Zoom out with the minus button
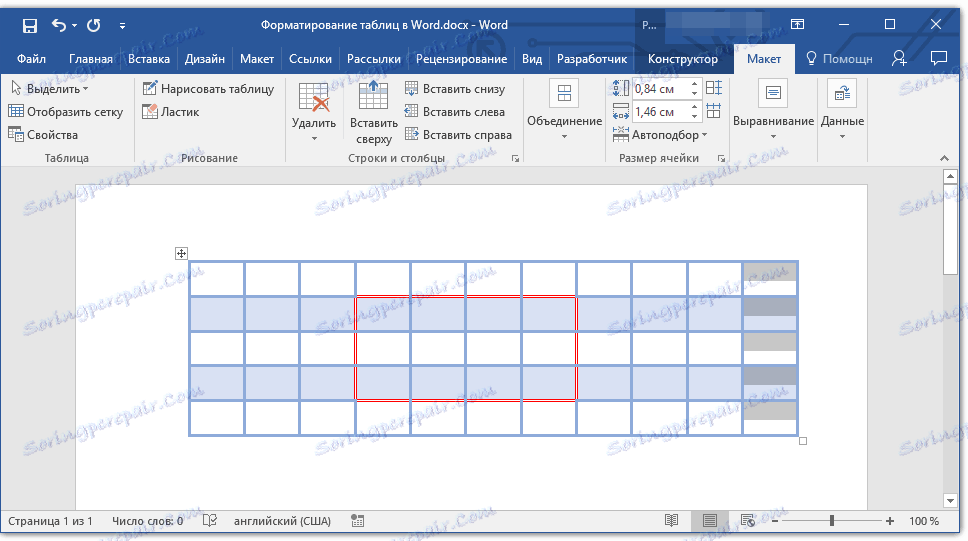Image resolution: width=968 pixels, height=541 pixels. click(x=775, y=521)
